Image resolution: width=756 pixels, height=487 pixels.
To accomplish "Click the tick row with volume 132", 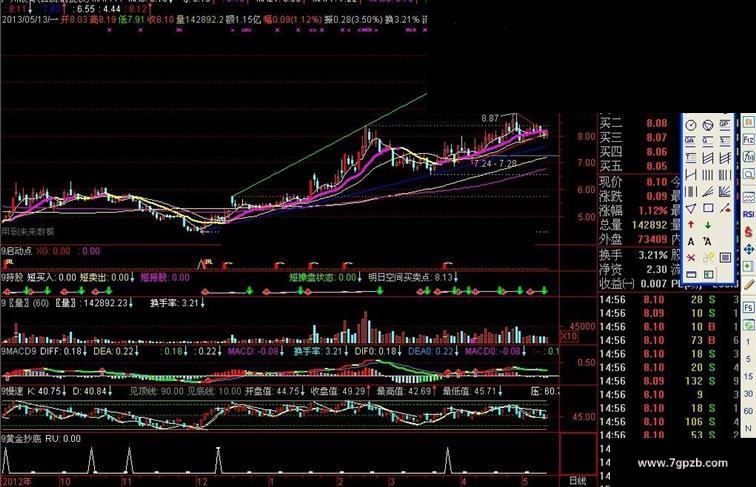I will click(x=669, y=381).
